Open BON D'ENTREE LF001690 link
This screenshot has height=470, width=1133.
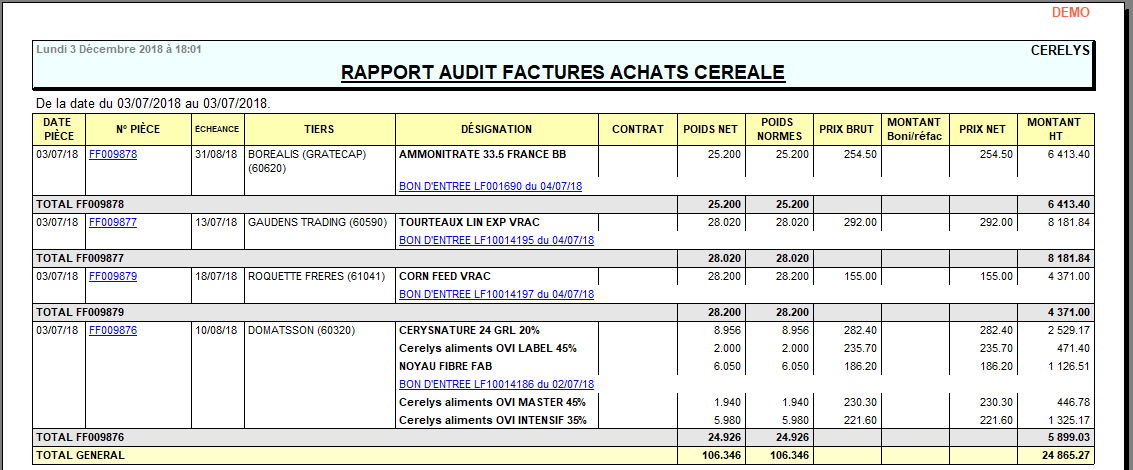pos(490,186)
